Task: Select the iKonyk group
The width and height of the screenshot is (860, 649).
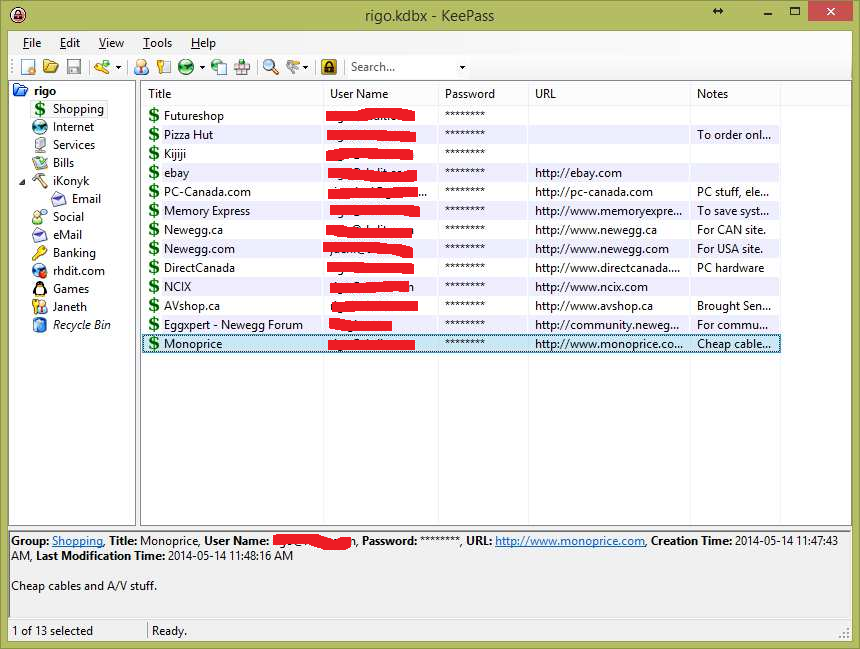Action: tap(71, 182)
